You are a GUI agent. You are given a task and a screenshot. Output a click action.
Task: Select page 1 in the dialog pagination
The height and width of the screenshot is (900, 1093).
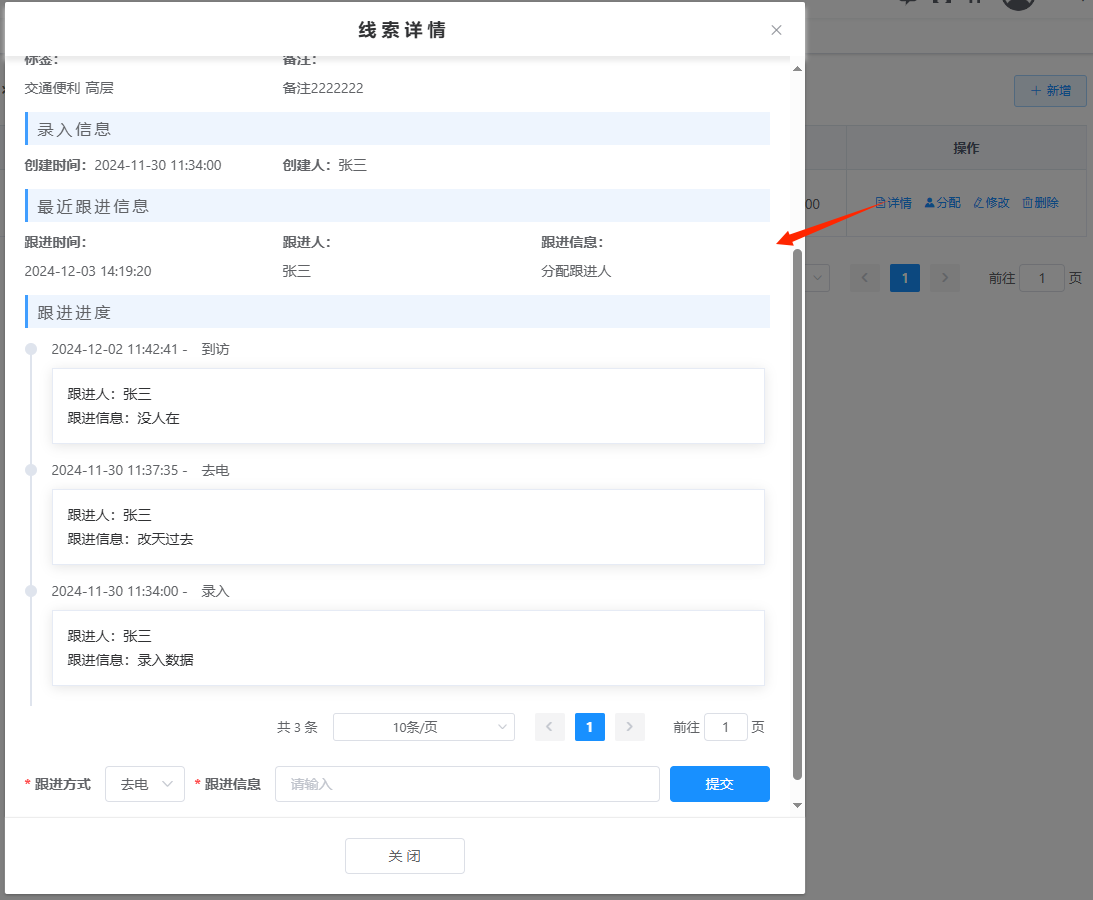[x=590, y=727]
